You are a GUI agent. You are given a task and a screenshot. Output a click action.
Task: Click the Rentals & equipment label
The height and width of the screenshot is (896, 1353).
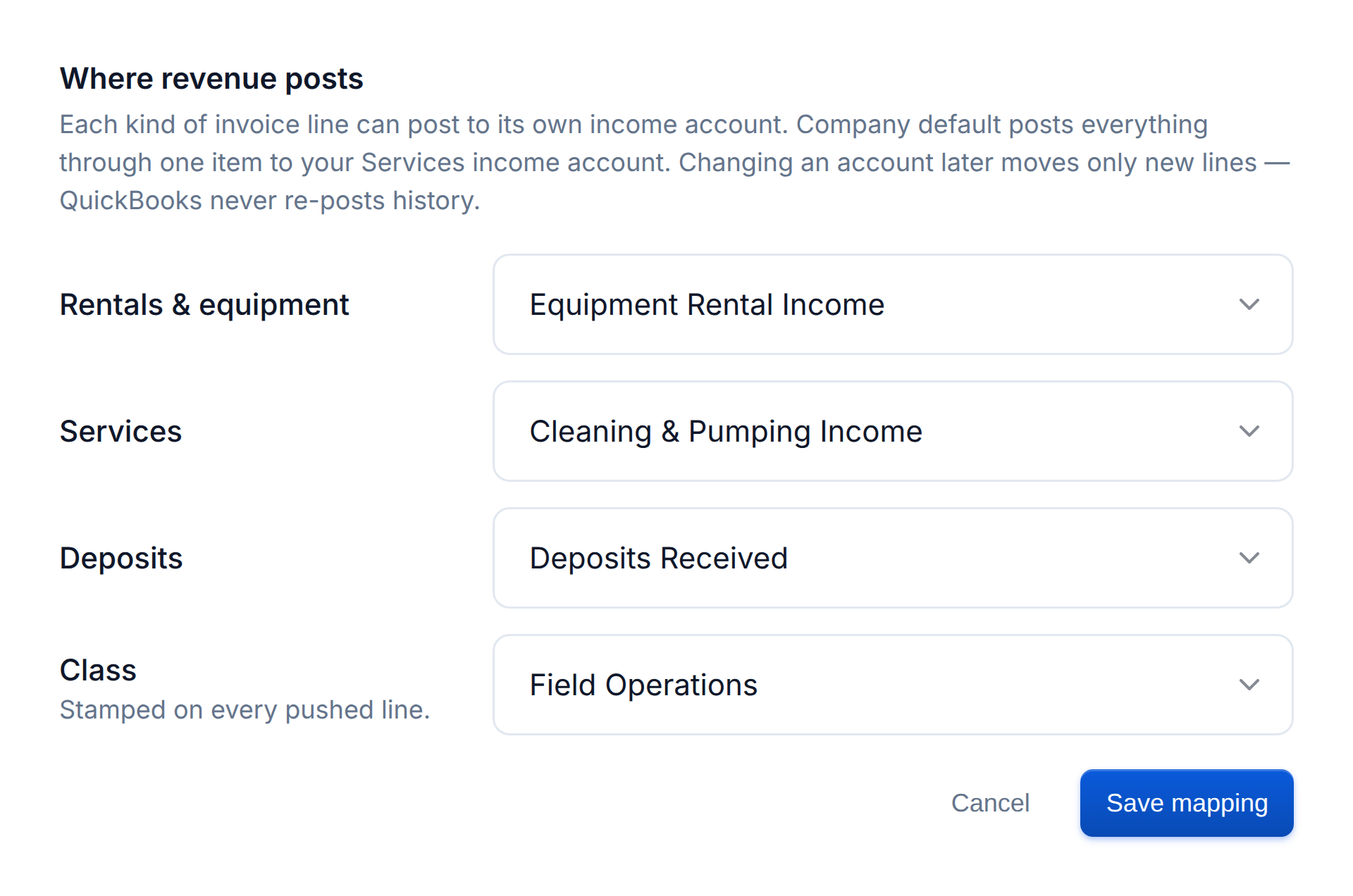[204, 305]
